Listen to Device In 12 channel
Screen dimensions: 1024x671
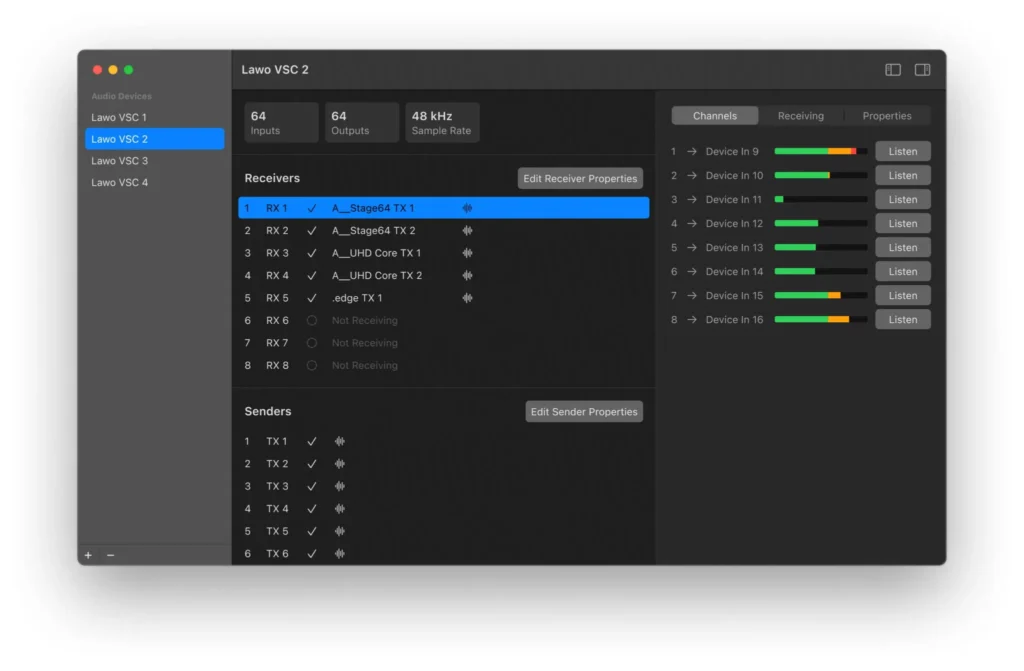pyautogui.click(x=902, y=224)
